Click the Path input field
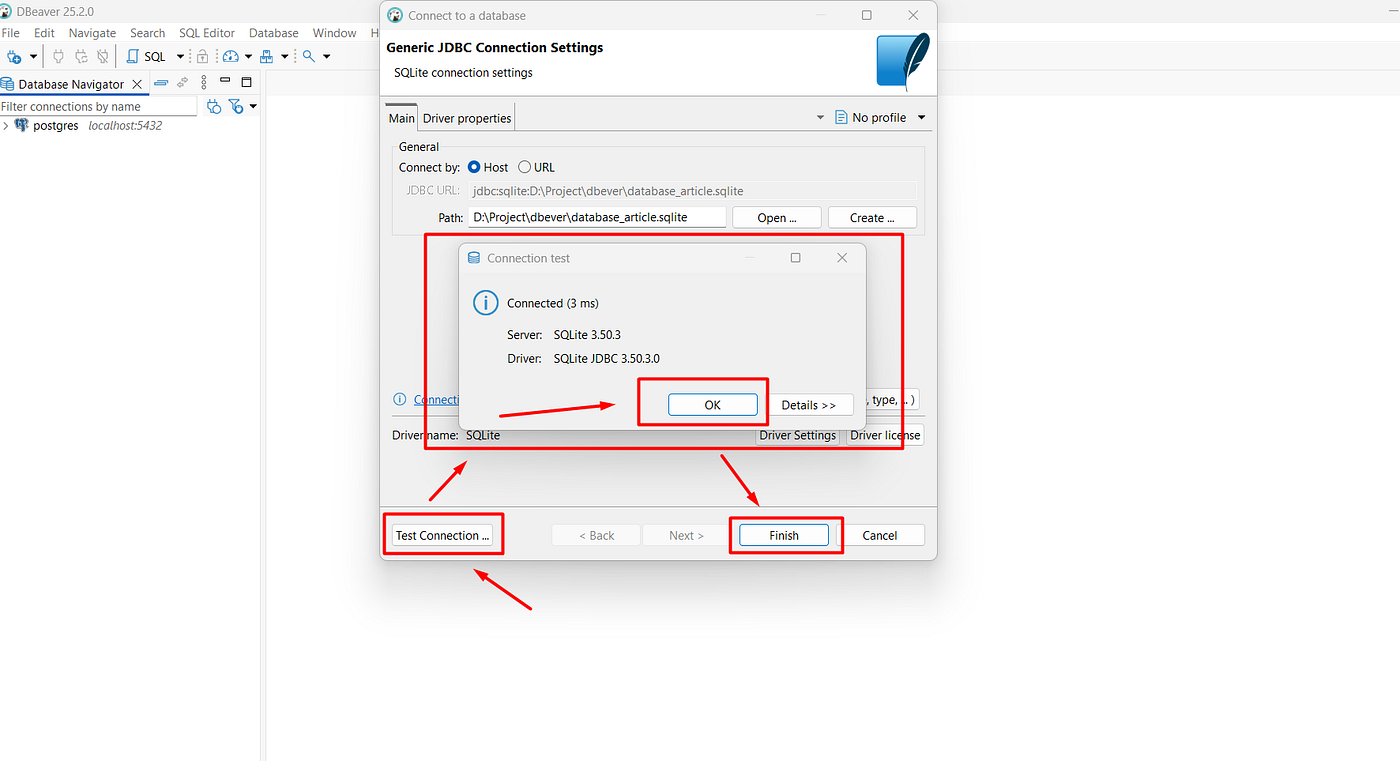The width and height of the screenshot is (1400, 761). tap(597, 217)
